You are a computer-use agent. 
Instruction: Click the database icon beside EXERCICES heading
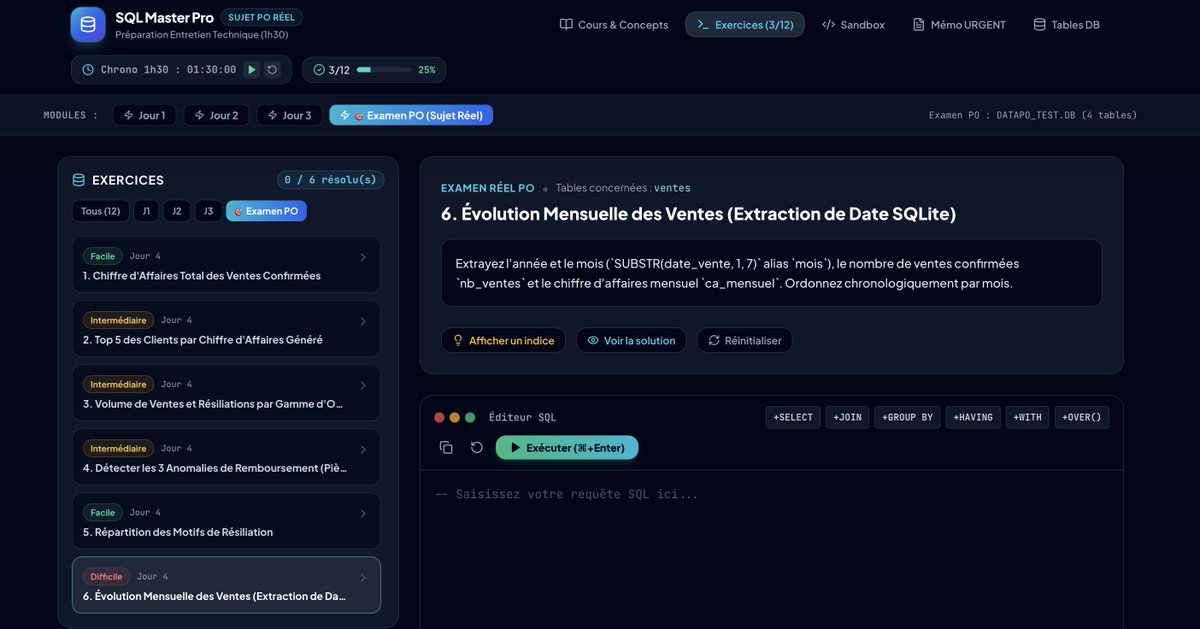pos(79,180)
